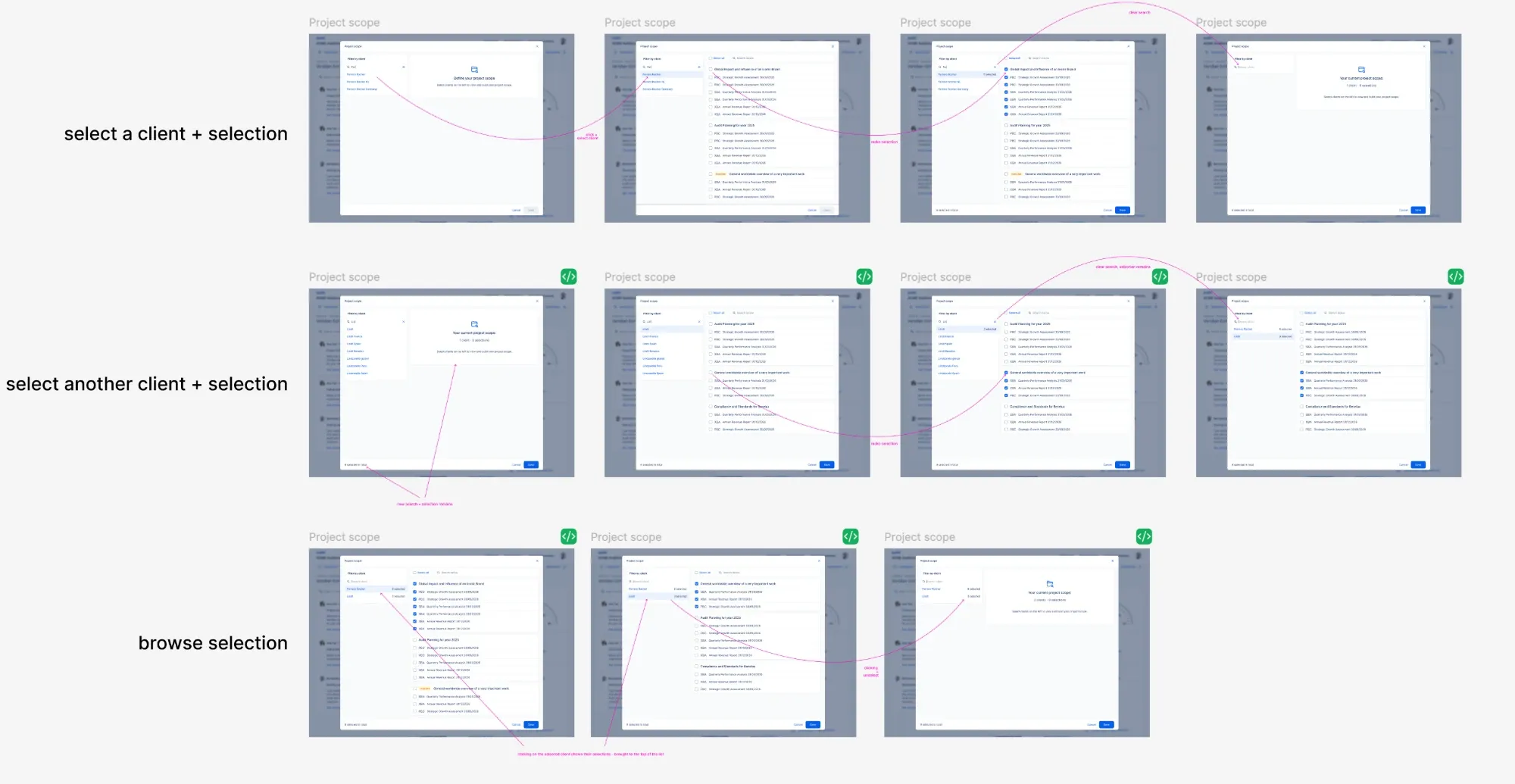Image resolution: width=1515 pixels, height=784 pixels.
Task: Click the green code icon above the first frame in the 'select another client' row
Action: (x=569, y=276)
